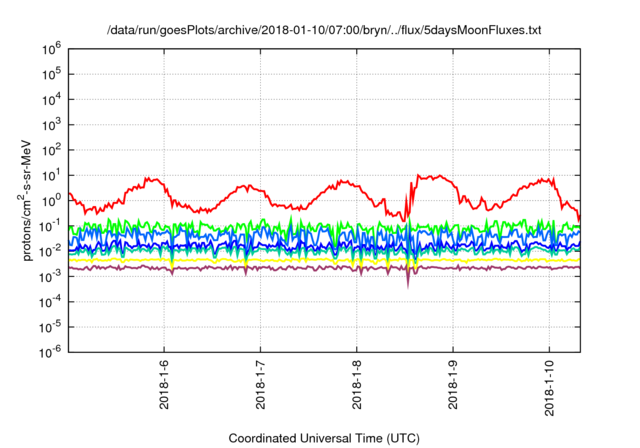Image resolution: width=640 pixels, height=448 pixels.
Task: Click the 10^-1 y-axis label
Action: [50, 227]
